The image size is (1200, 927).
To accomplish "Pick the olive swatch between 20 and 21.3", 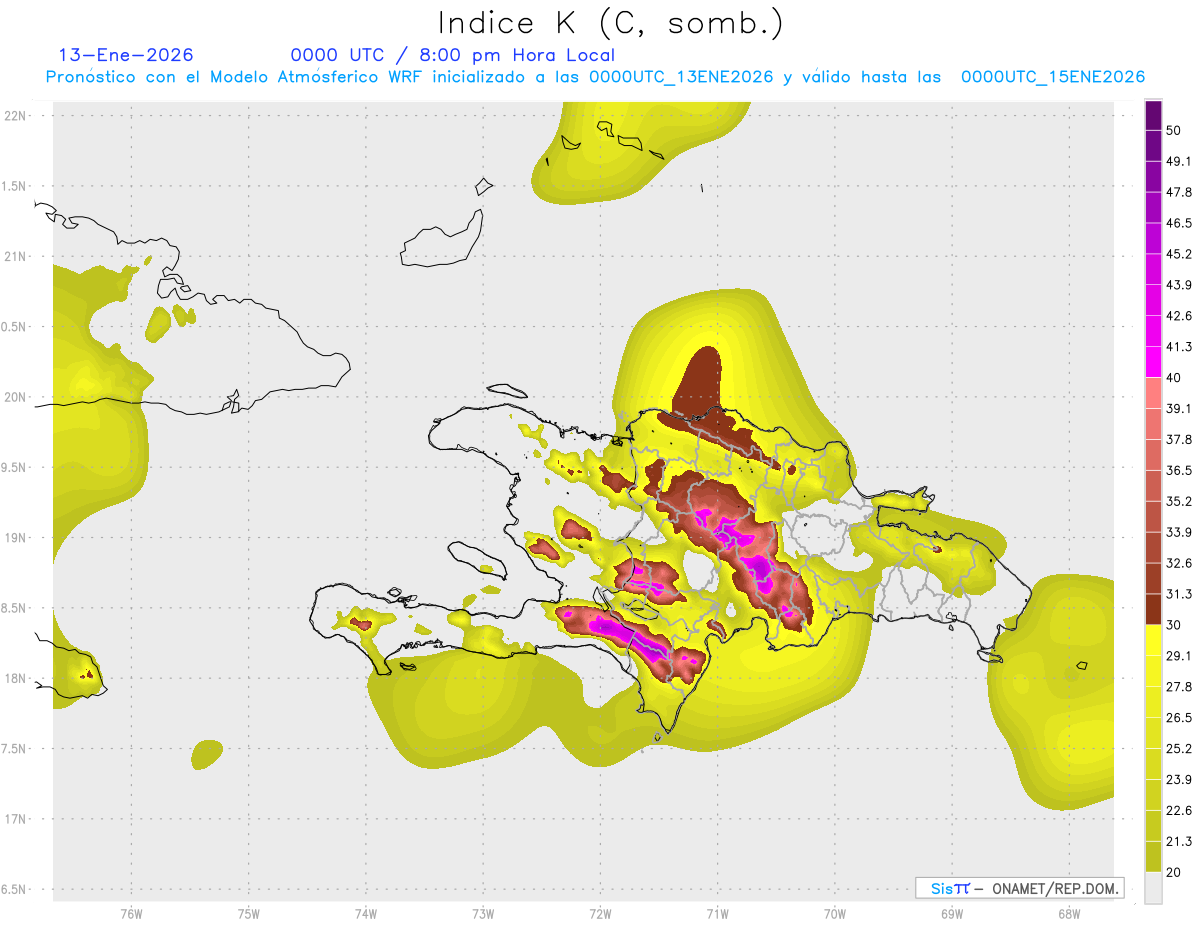I will pos(1153,857).
